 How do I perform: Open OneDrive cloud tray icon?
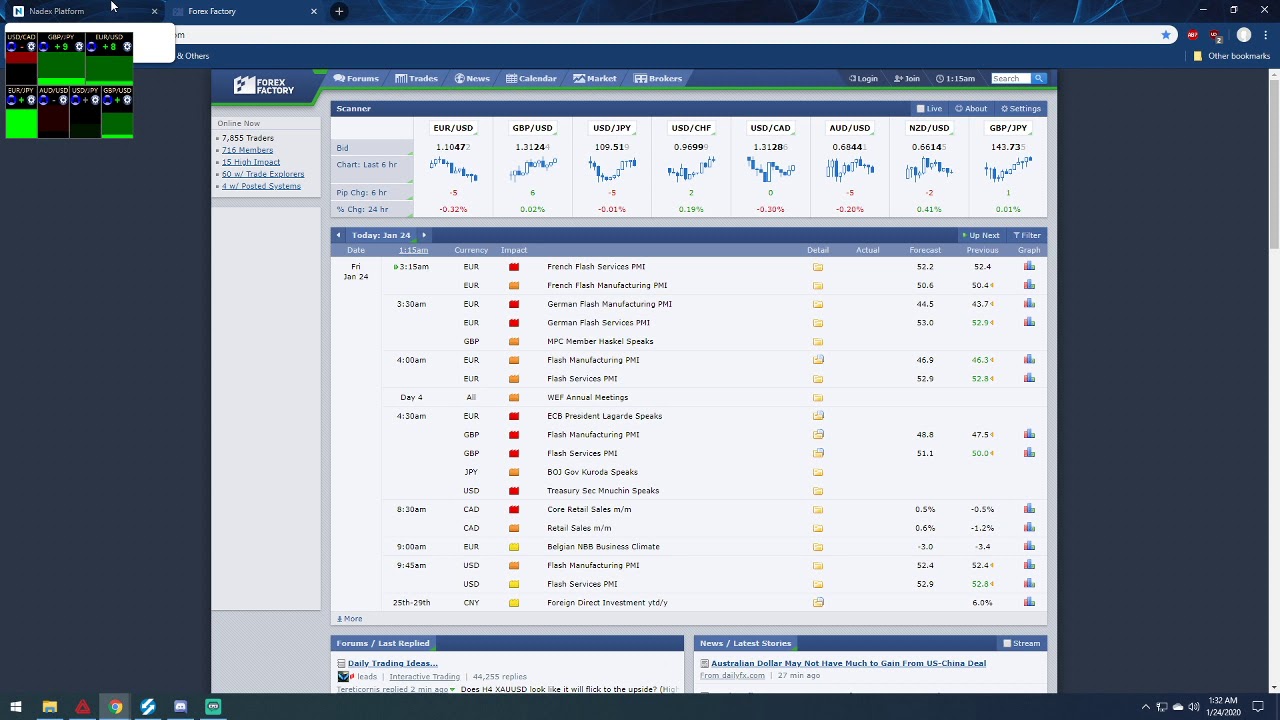[x=1178, y=707]
